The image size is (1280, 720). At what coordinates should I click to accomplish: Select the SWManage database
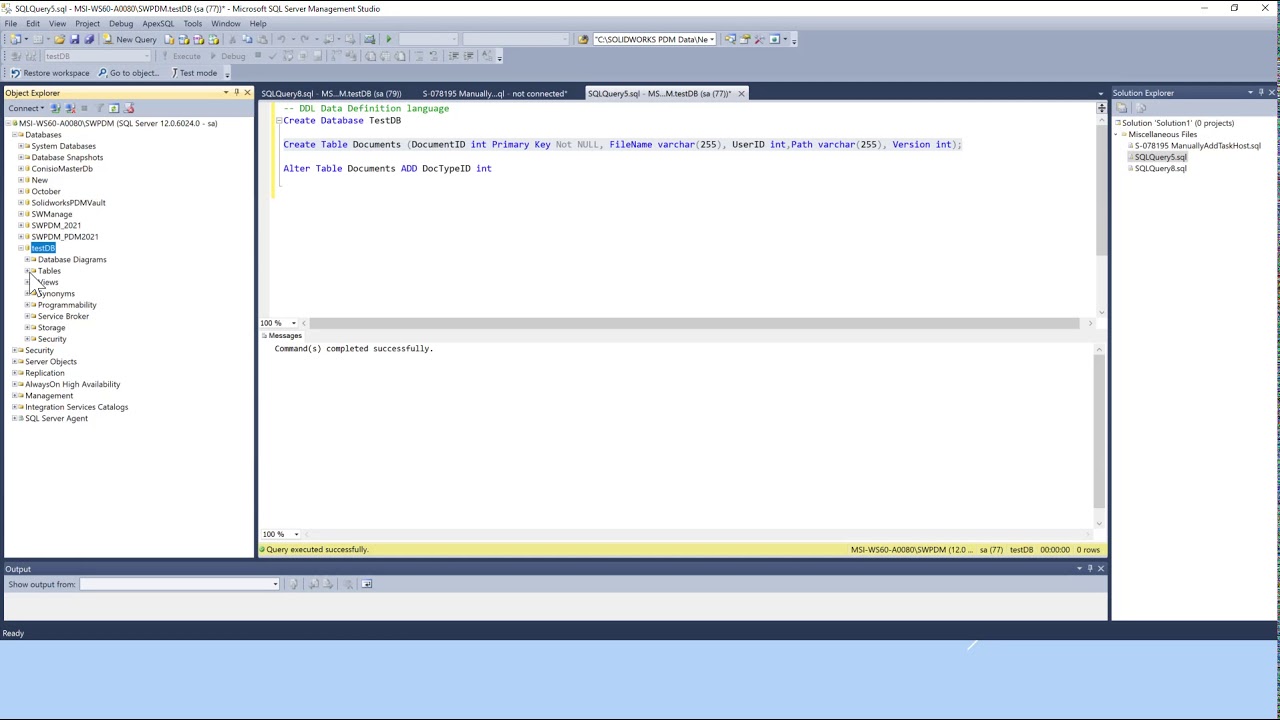tap(51, 214)
